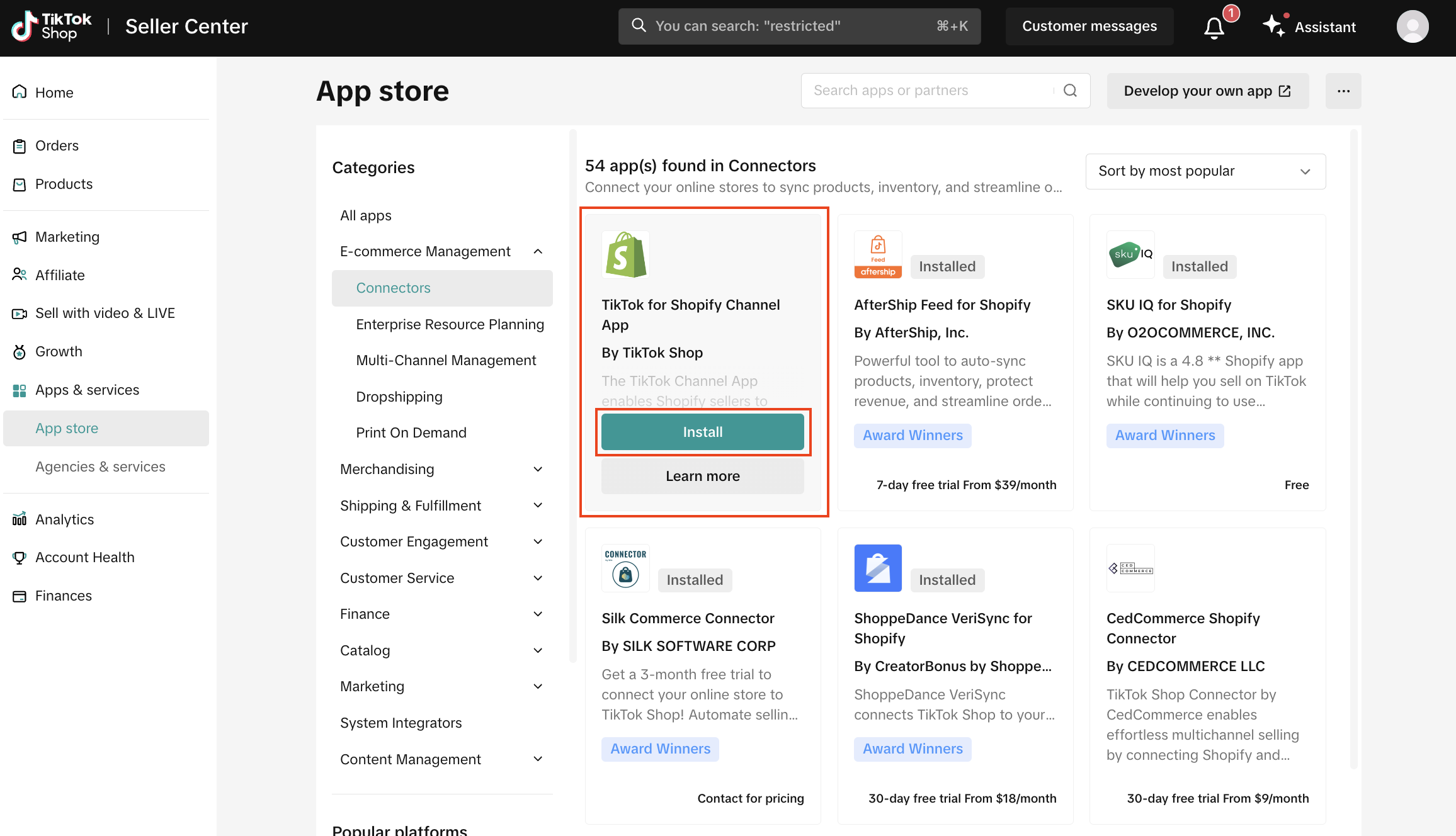
Task: Click the user profile avatar
Action: (x=1412, y=26)
